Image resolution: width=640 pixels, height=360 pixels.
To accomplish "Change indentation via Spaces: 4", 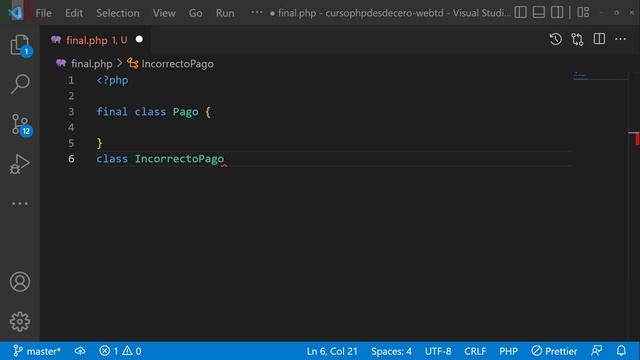I will [391, 351].
